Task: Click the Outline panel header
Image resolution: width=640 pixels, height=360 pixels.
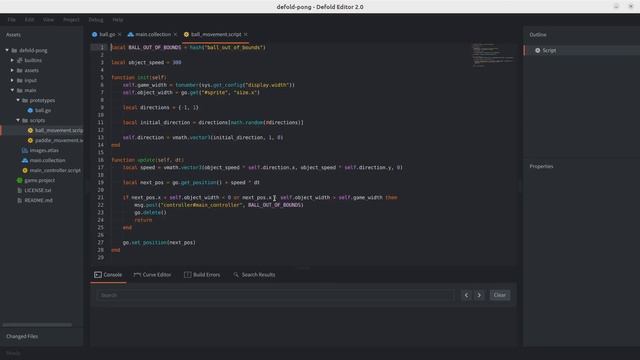Action: pos(538,35)
